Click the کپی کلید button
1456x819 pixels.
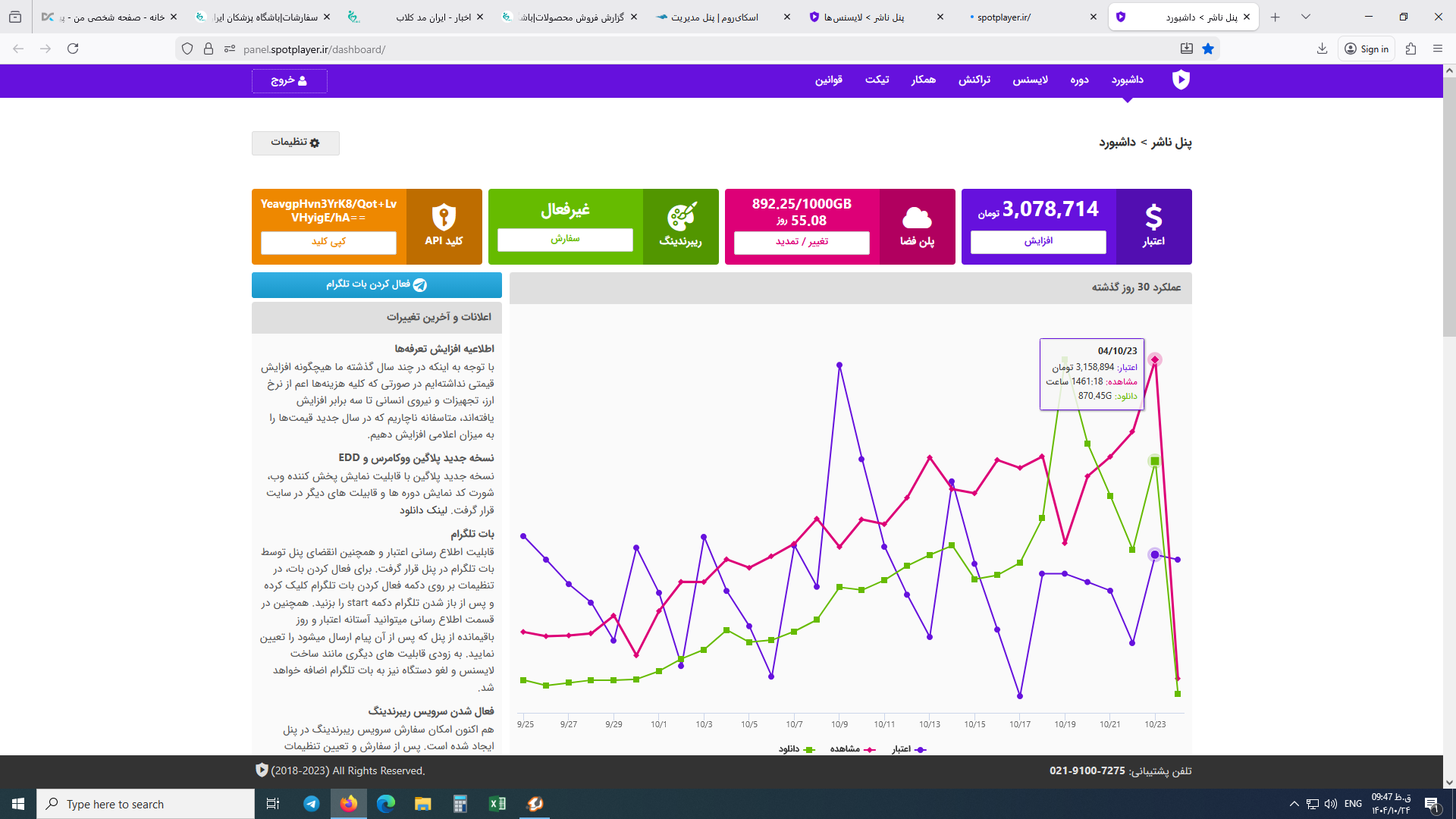tap(328, 242)
